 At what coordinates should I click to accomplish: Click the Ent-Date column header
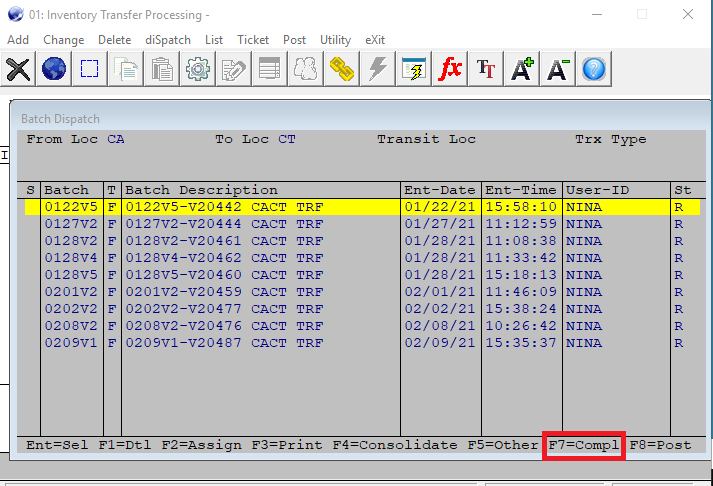tap(440, 190)
